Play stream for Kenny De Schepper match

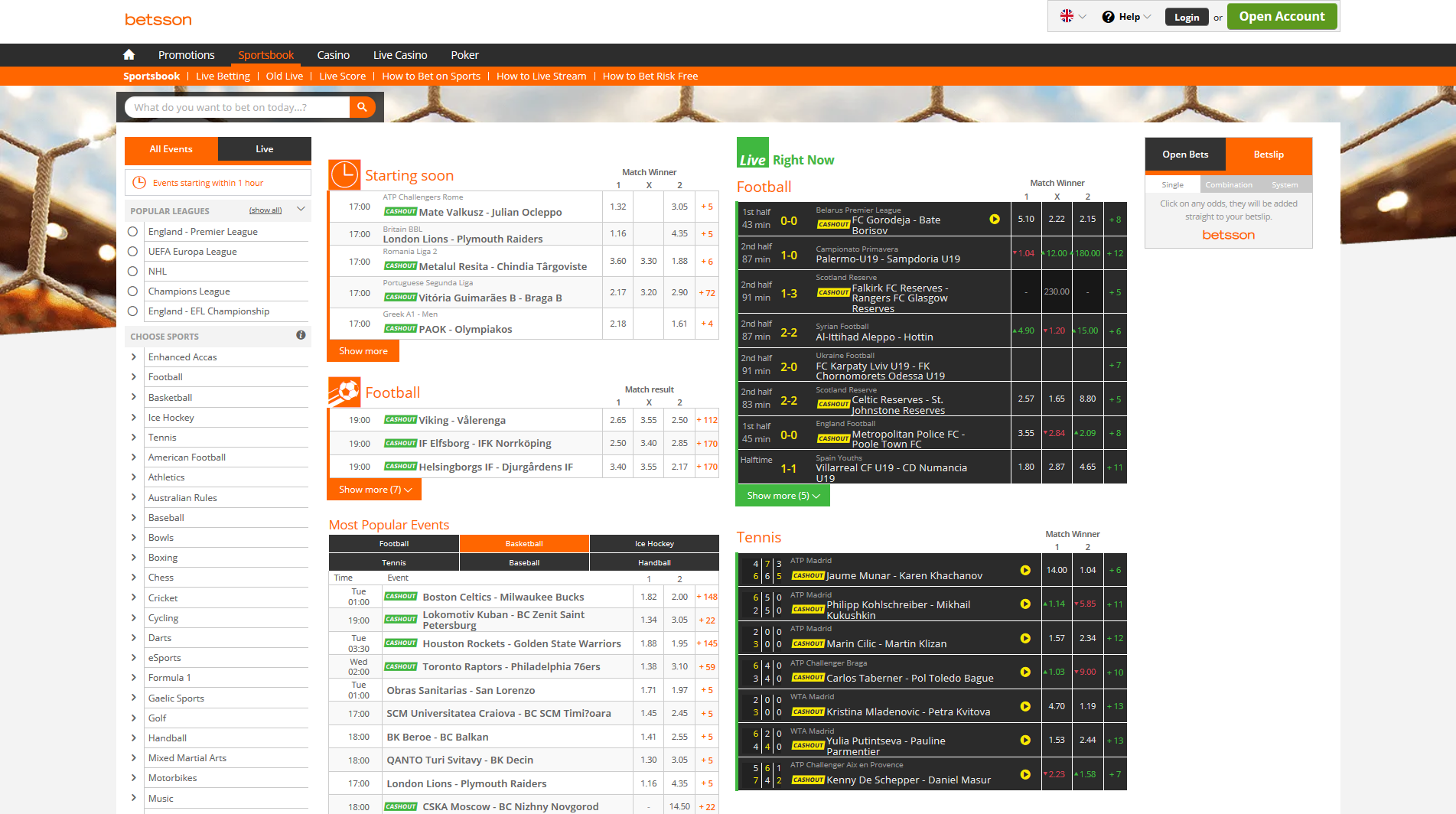coord(1025,775)
